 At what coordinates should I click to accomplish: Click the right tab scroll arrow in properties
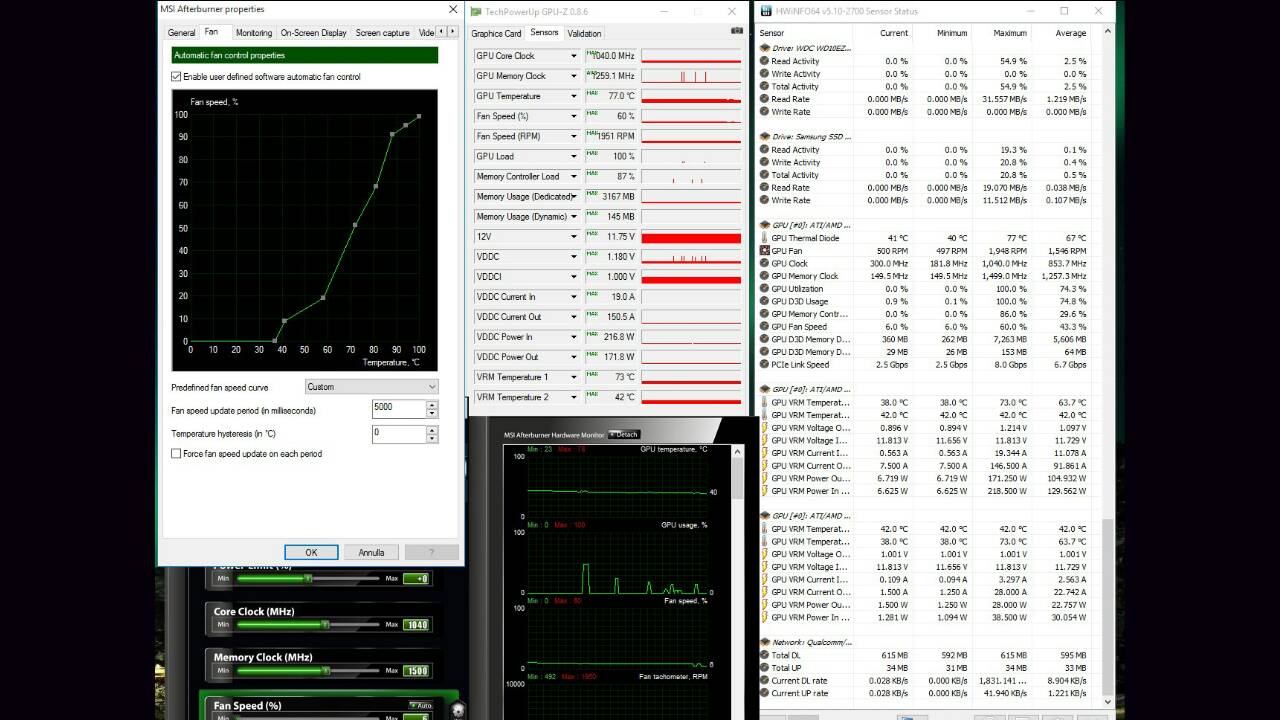(453, 33)
